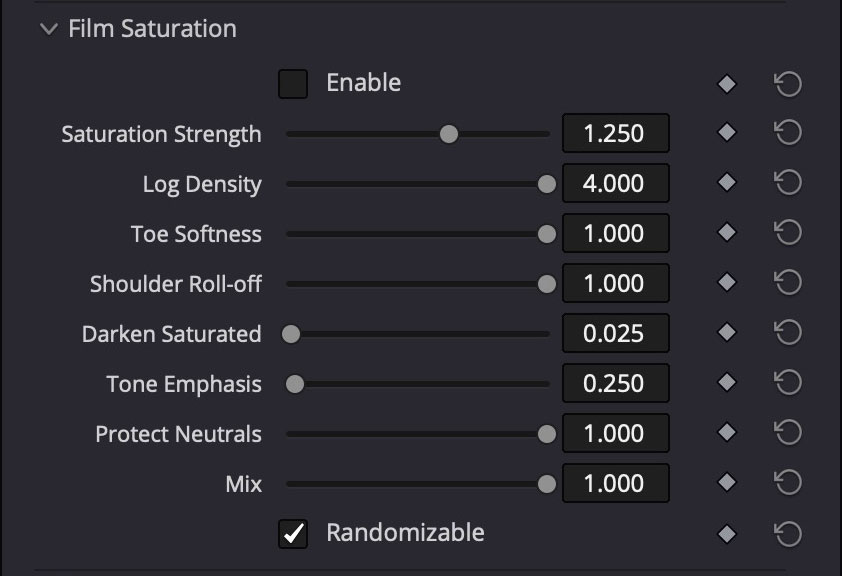The image size is (842, 576).
Task: Click the Film Saturation section title
Action: [152, 29]
